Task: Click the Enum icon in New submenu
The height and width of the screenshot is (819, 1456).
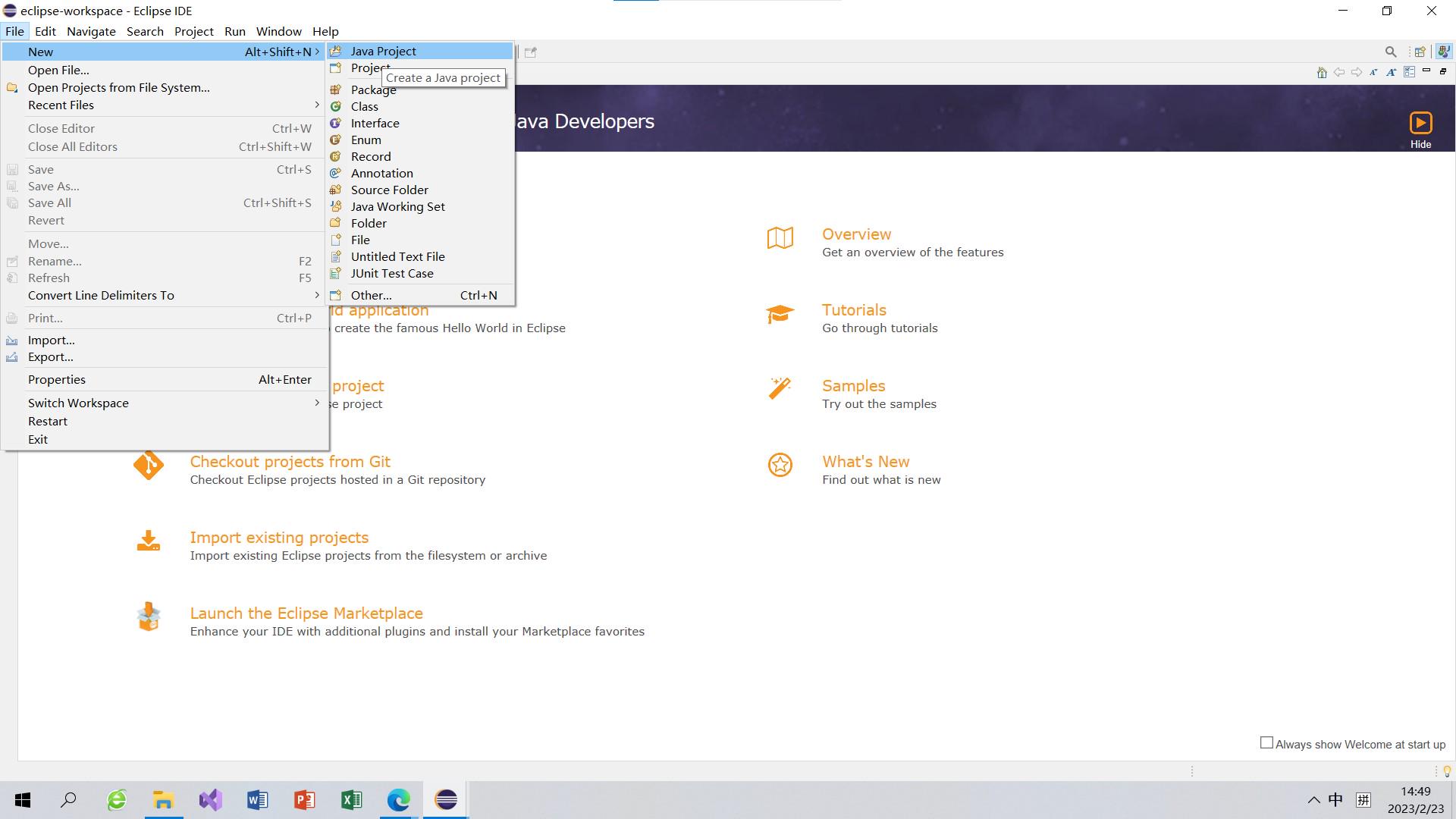Action: (x=335, y=140)
